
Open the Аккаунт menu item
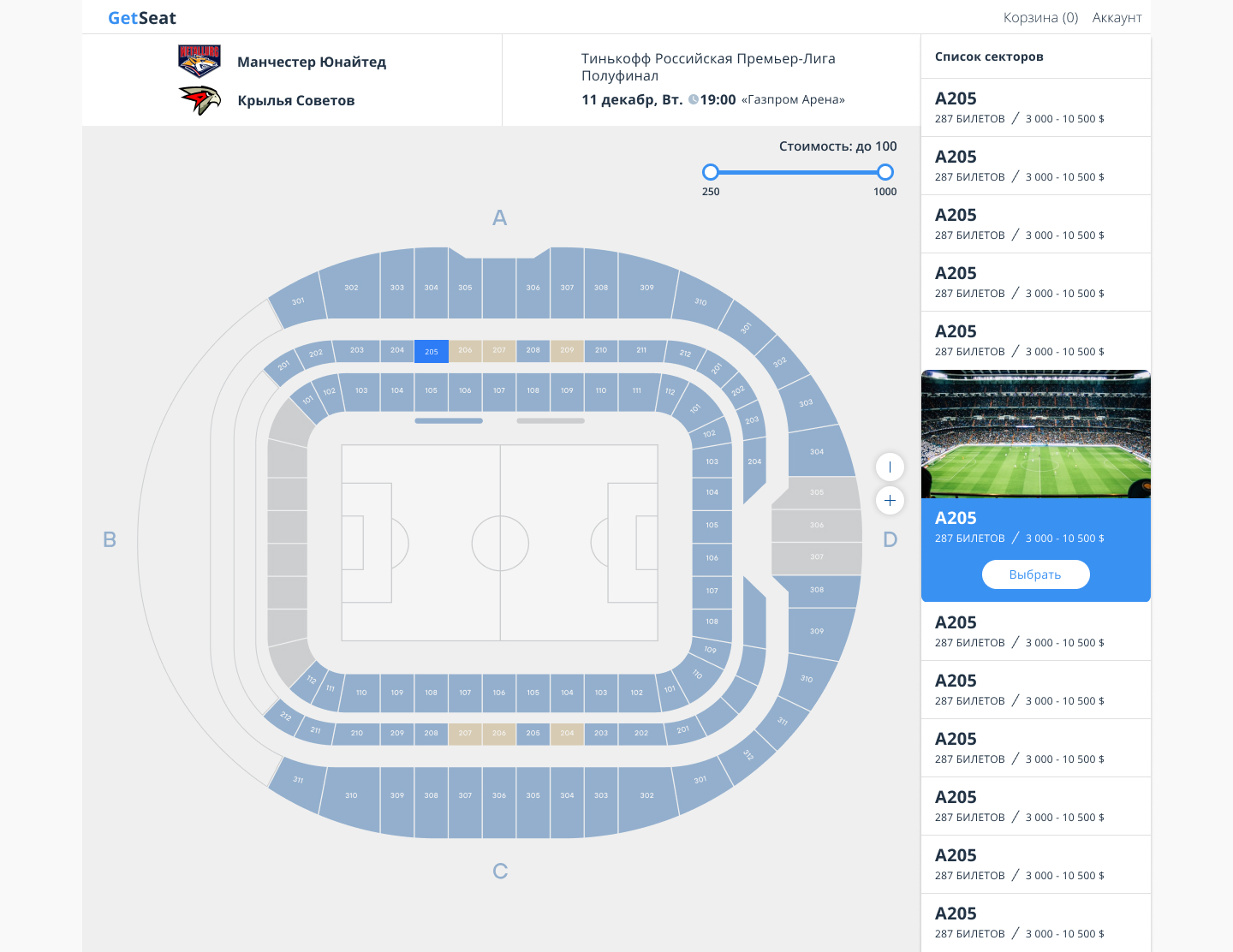[1117, 18]
